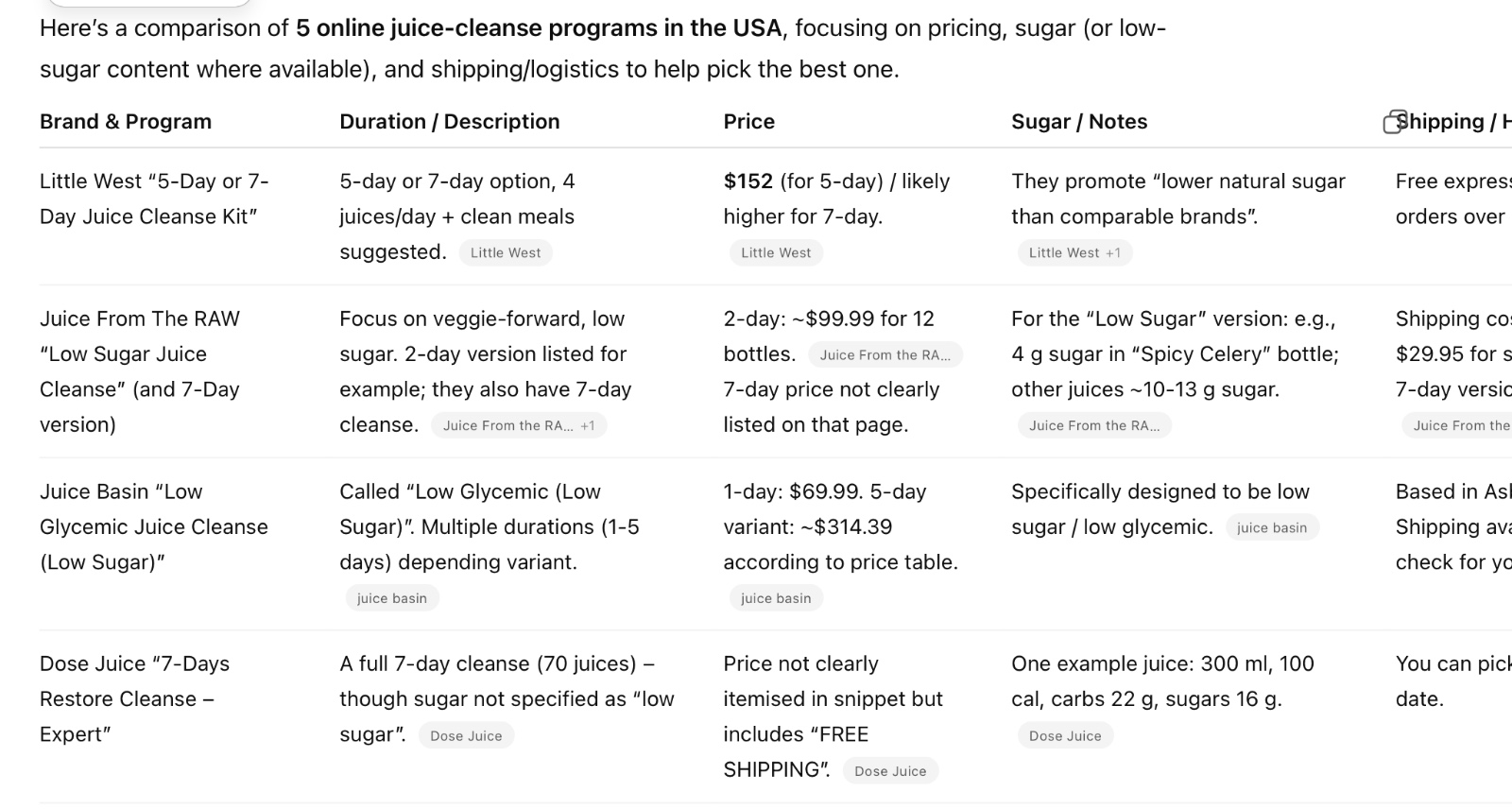Open Dose Juice chip after "low sugar" text
Image resolution: width=1512 pixels, height=809 pixels.
point(466,736)
